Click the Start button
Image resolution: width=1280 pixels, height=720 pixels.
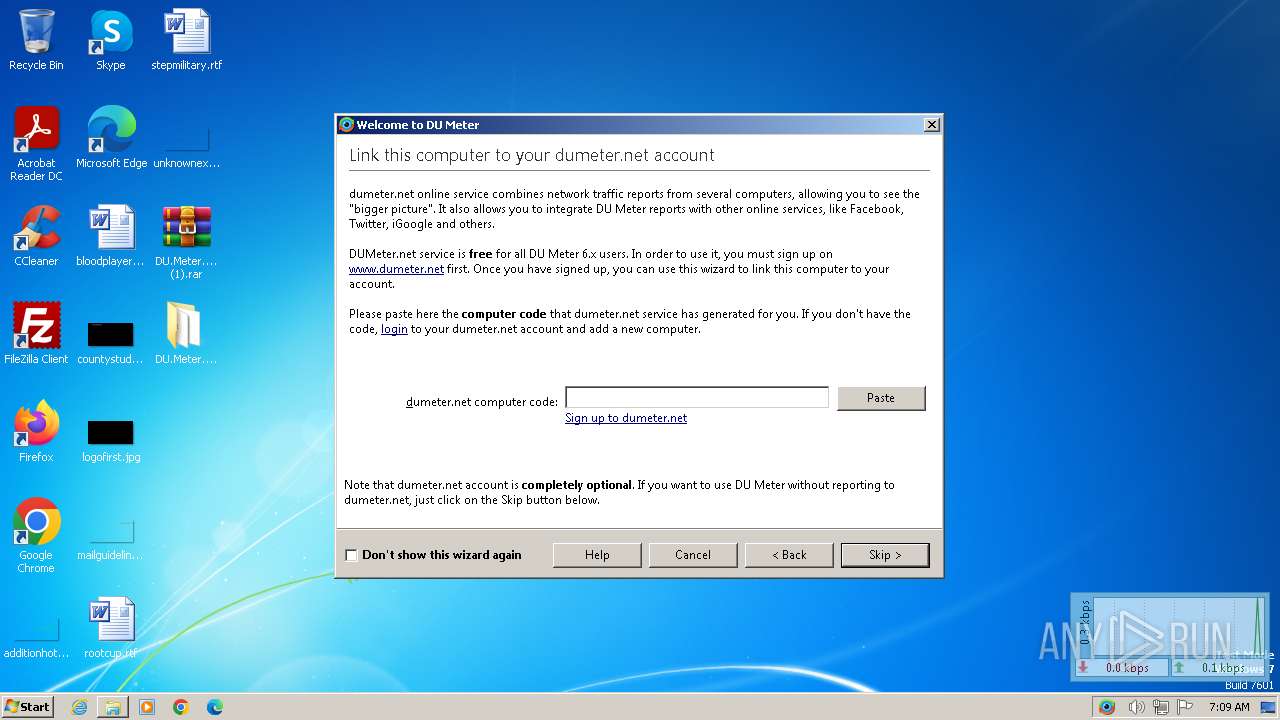[28, 707]
